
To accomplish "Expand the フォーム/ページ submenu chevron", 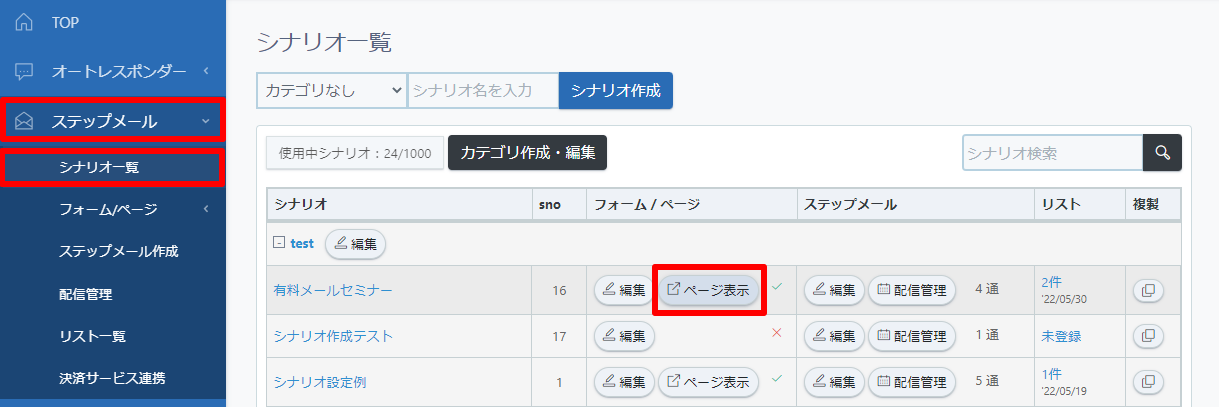I will coord(205,209).
